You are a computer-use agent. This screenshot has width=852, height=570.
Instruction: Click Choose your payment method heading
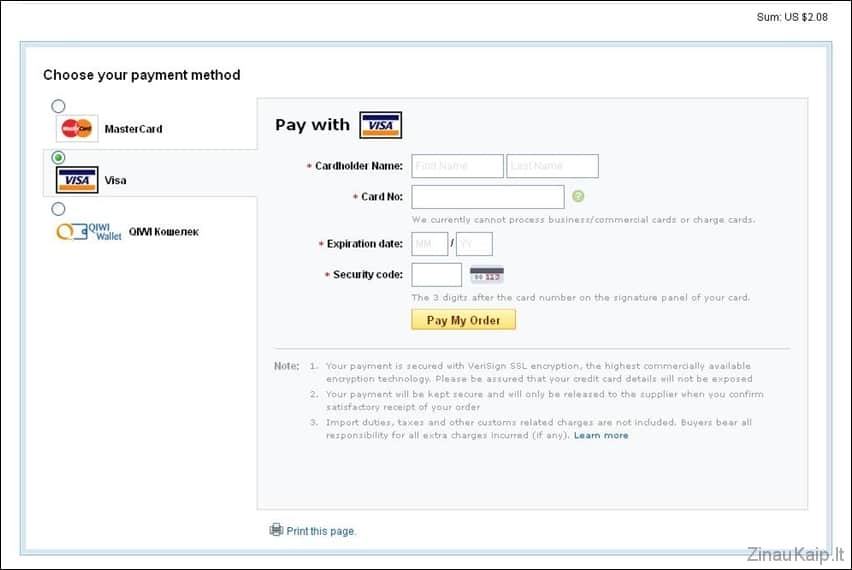142,75
